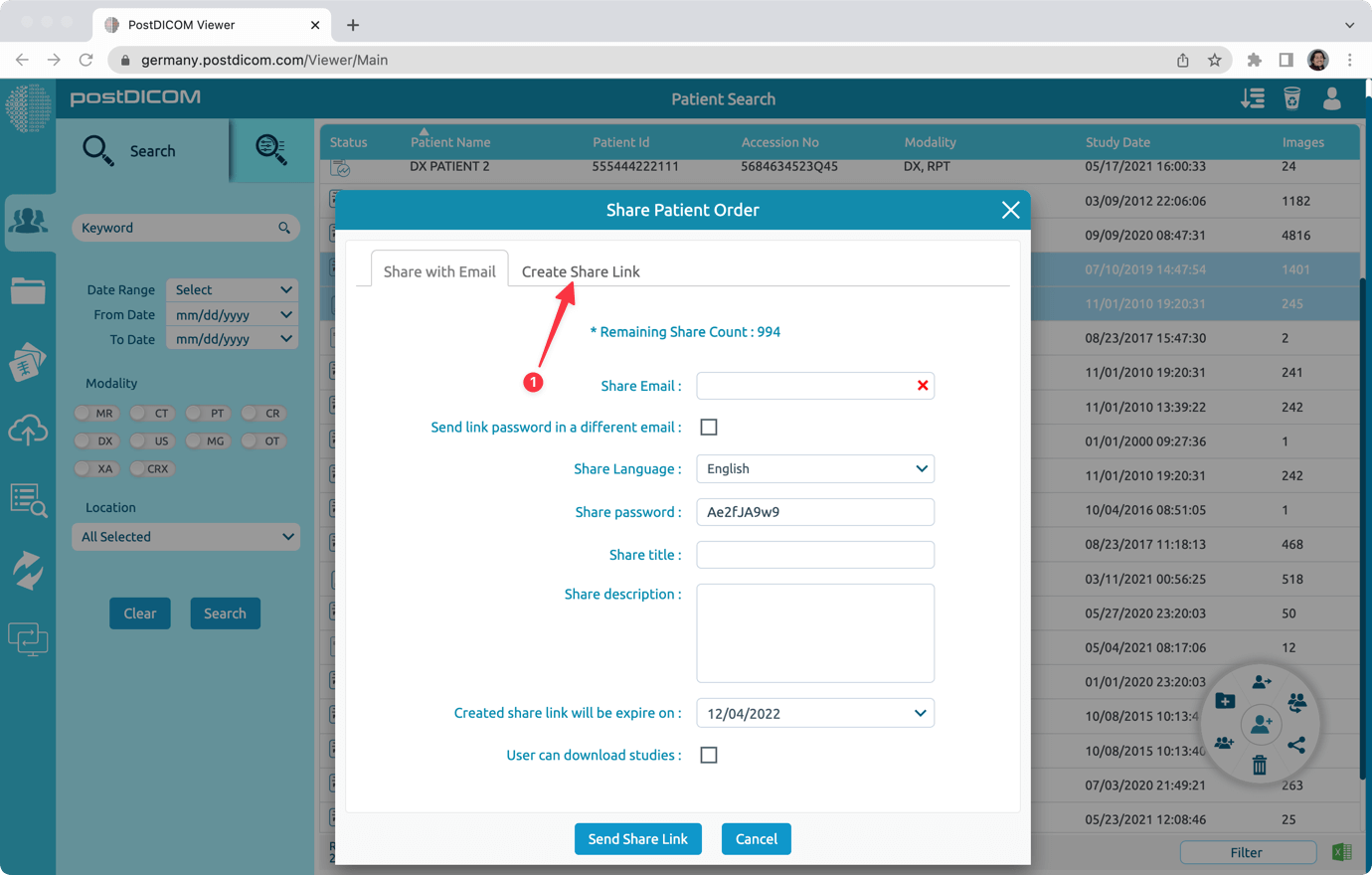Screen dimensions: 1372x875
Task: Click Cancel button in share dialog
Action: tap(757, 839)
